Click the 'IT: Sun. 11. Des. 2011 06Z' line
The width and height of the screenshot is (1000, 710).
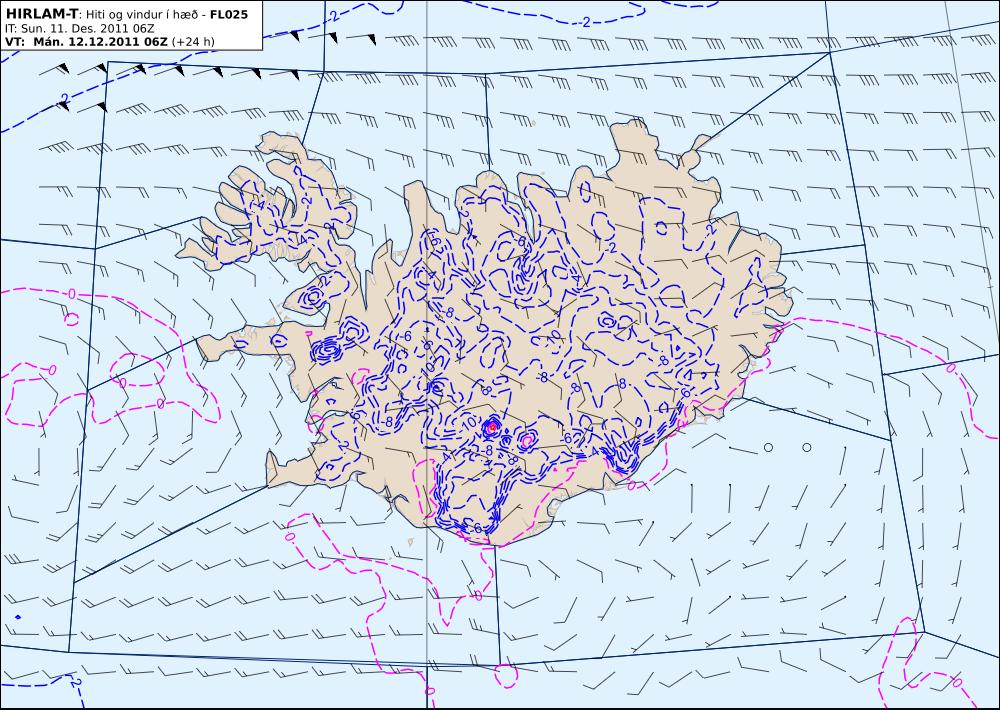point(80,29)
